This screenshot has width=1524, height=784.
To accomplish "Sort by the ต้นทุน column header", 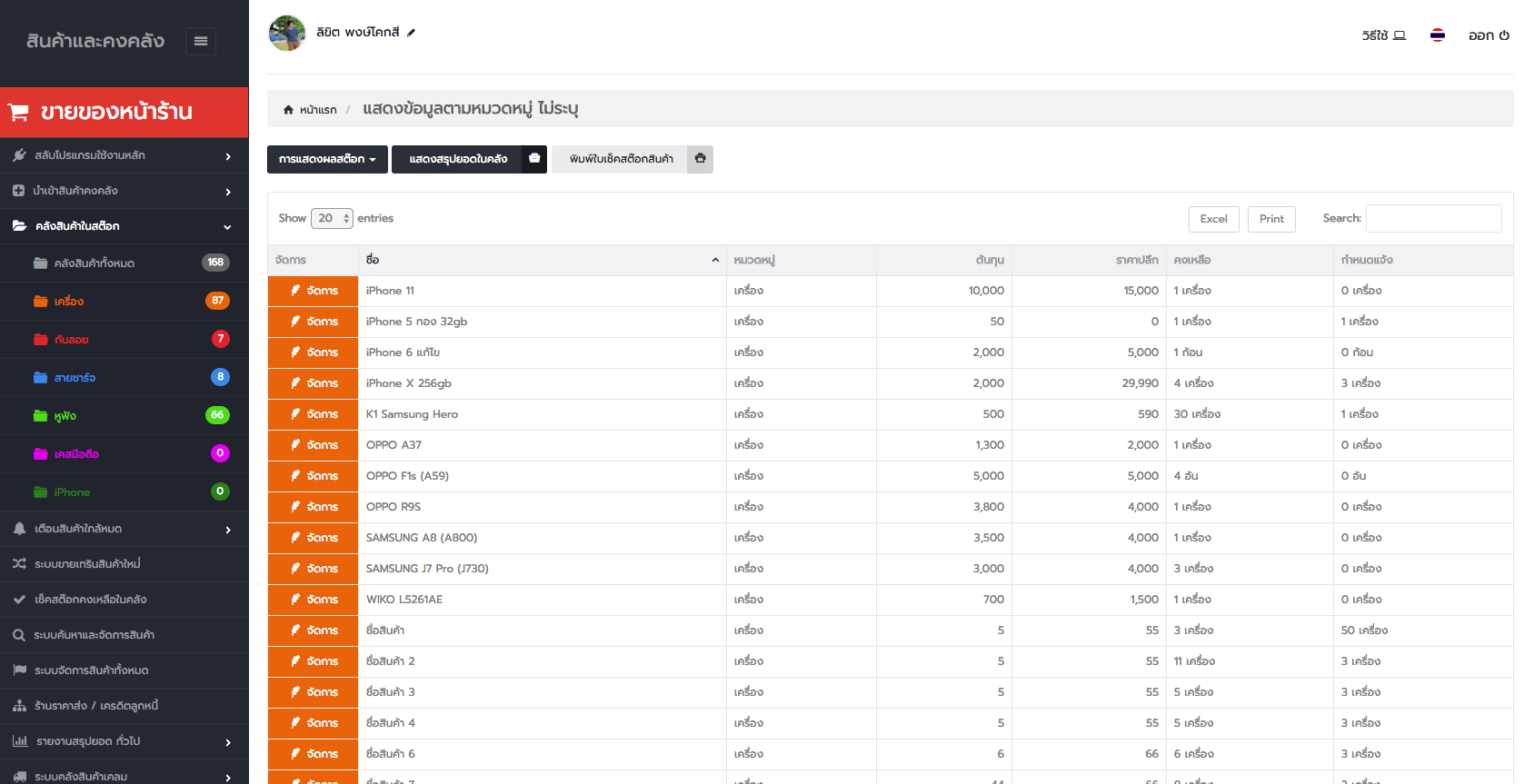I will [943, 260].
